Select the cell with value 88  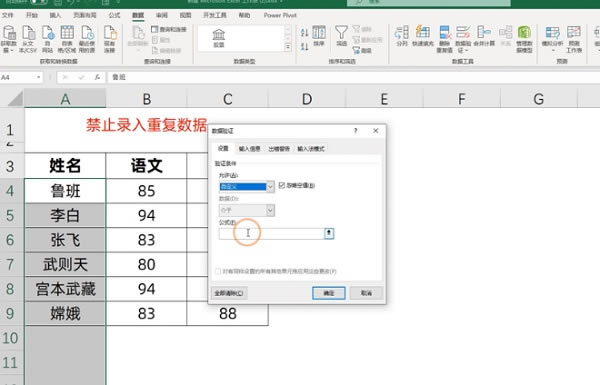point(228,313)
